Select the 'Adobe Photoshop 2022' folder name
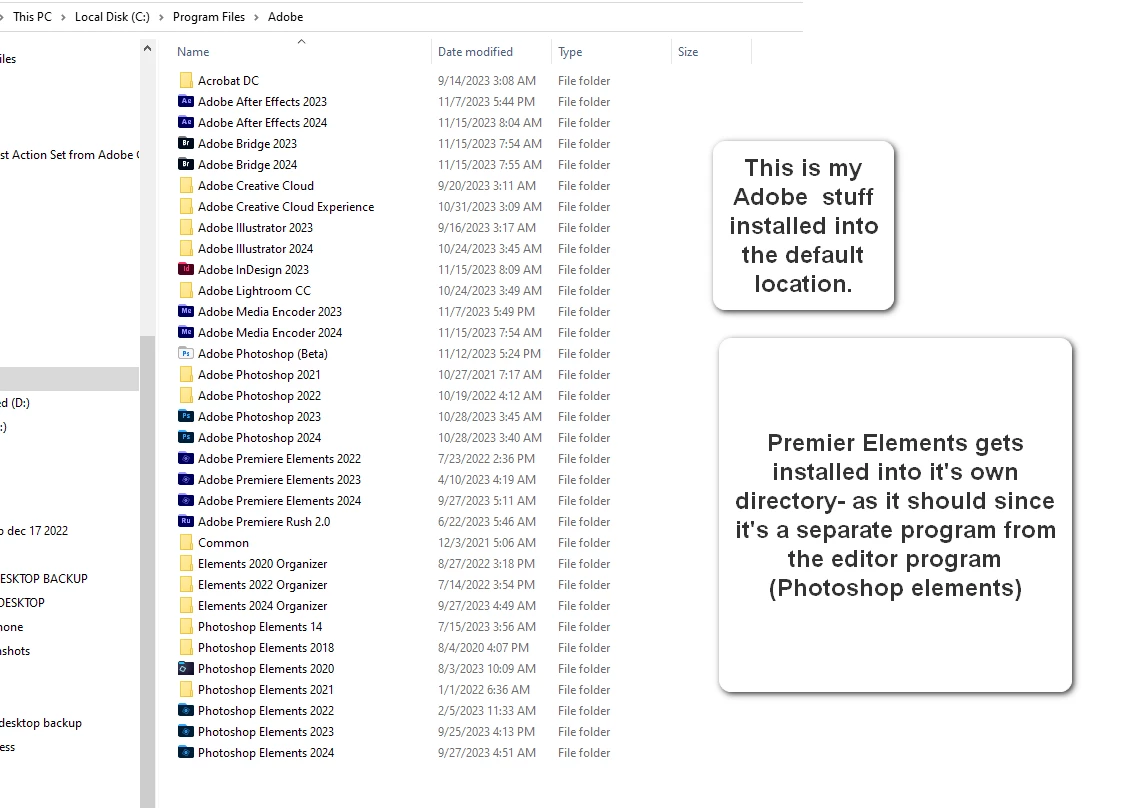Viewport: 1122px width, 808px height. [259, 396]
